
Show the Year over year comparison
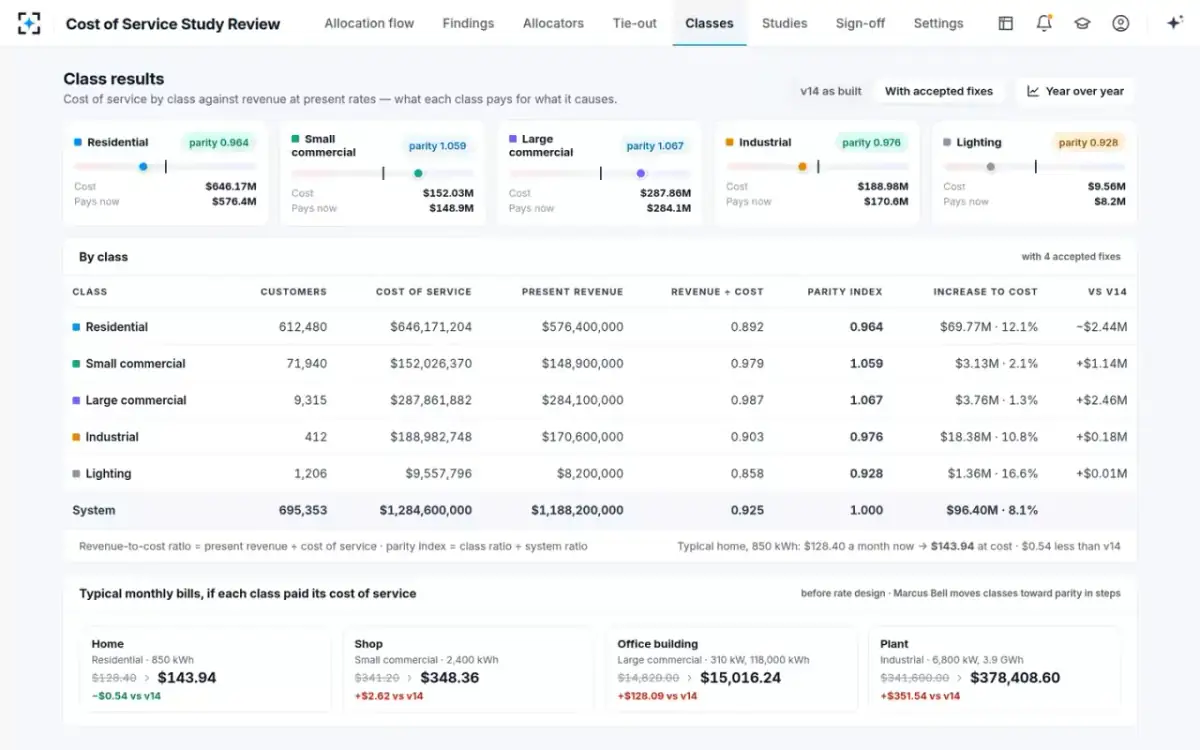pyautogui.click(x=1075, y=91)
